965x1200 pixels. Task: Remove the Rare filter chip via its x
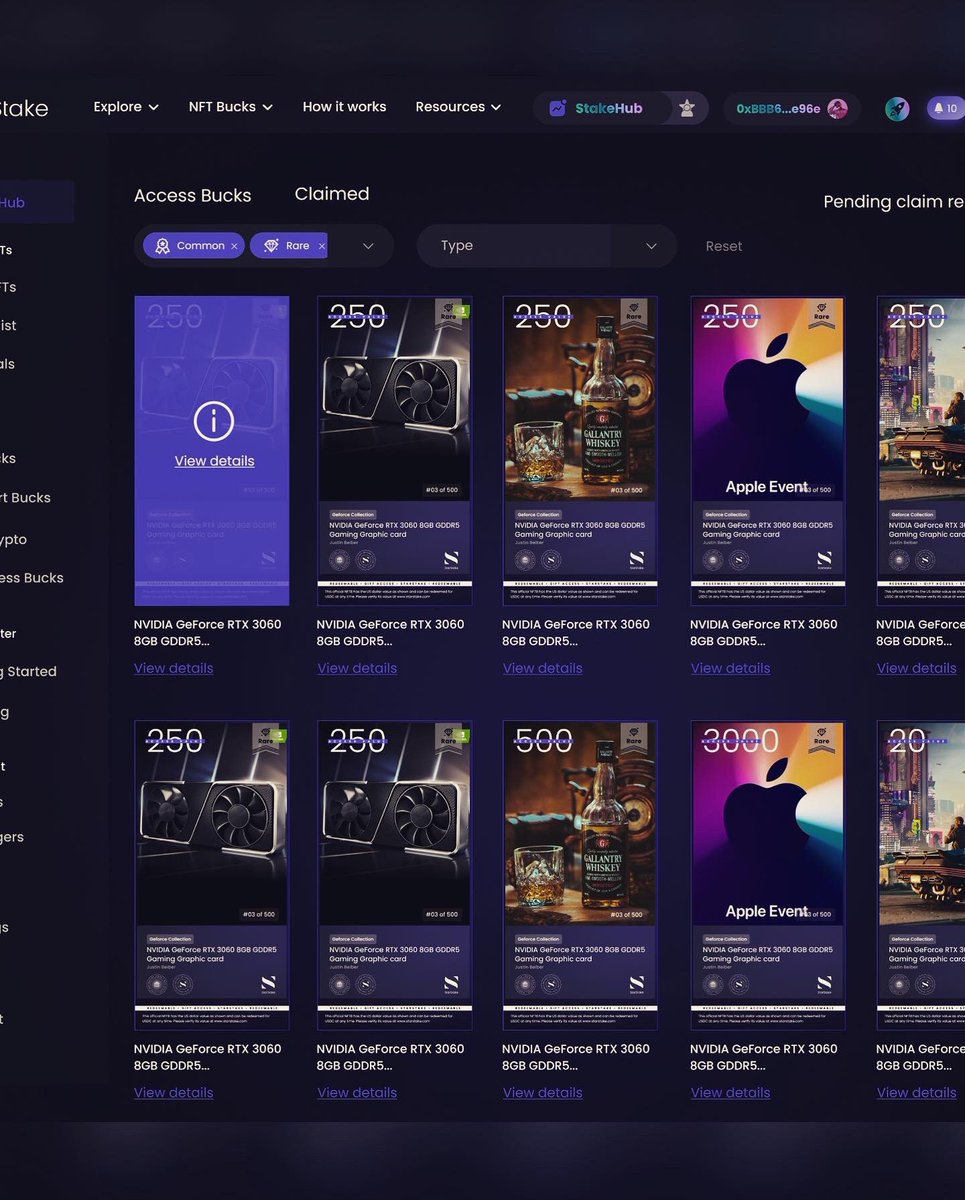coord(321,246)
